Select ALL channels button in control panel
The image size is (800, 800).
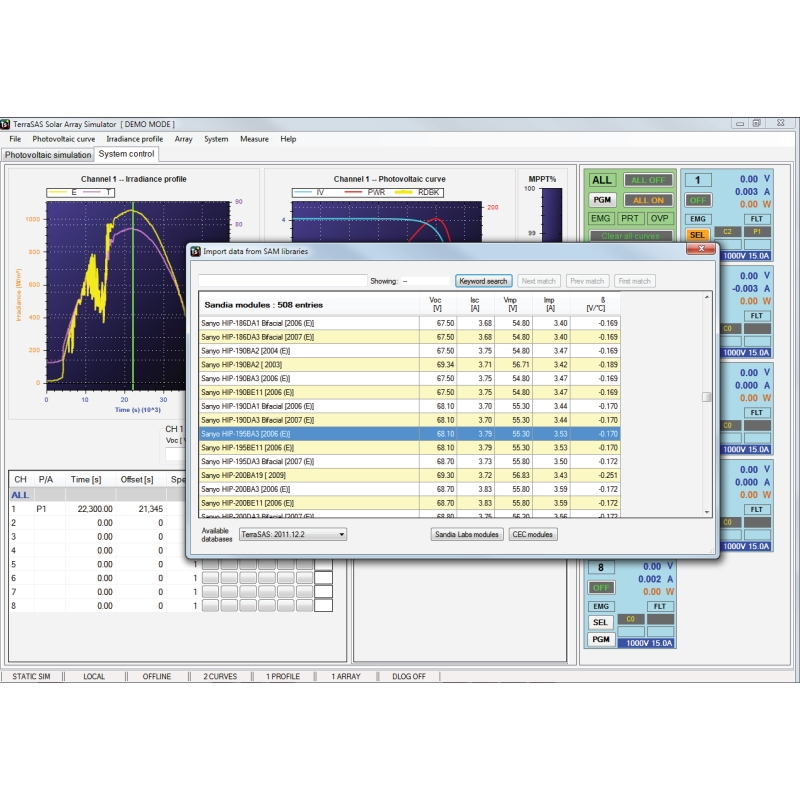602,180
